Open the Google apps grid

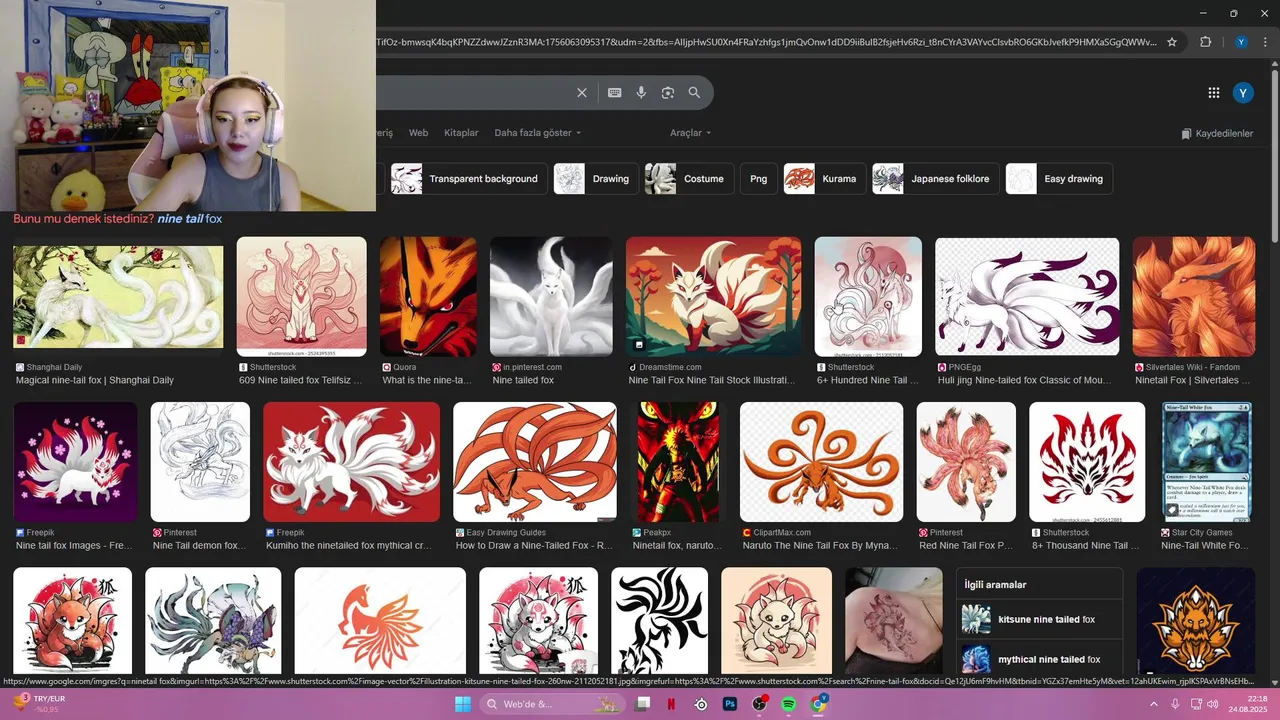(1214, 93)
